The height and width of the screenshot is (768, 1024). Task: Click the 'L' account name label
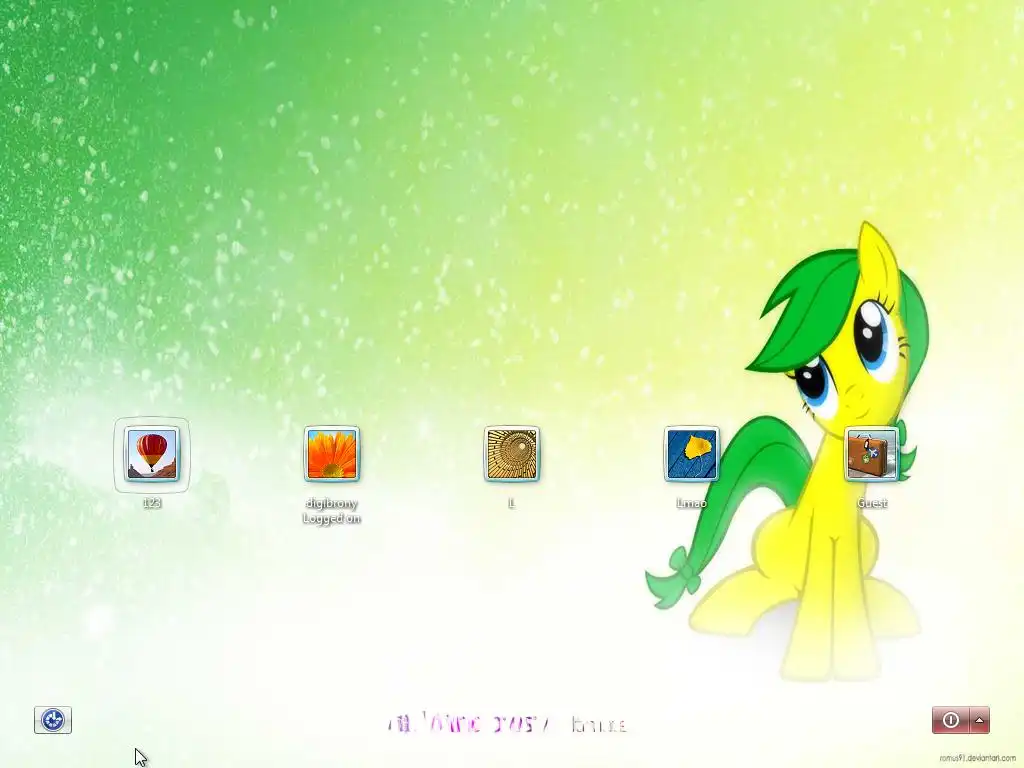click(512, 503)
